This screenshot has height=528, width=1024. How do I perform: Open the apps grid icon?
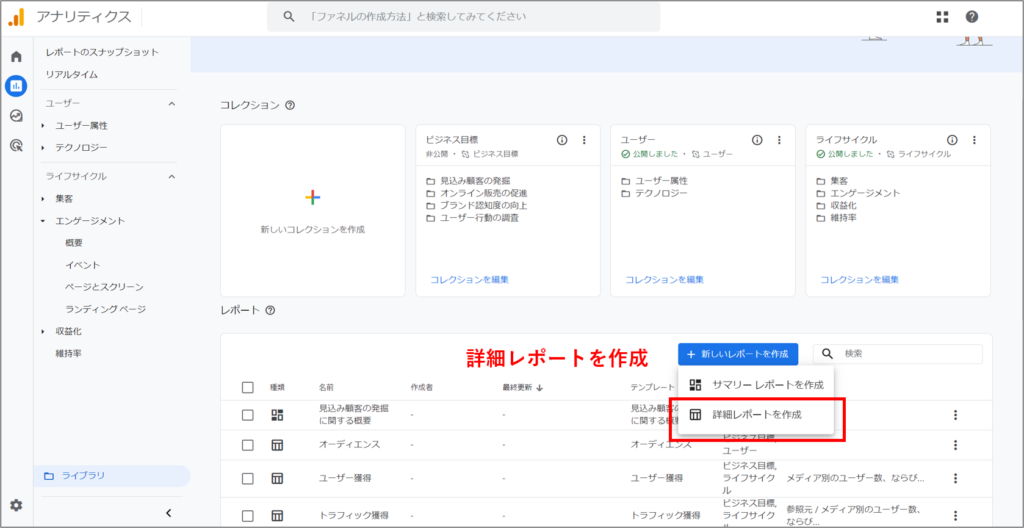click(x=942, y=17)
